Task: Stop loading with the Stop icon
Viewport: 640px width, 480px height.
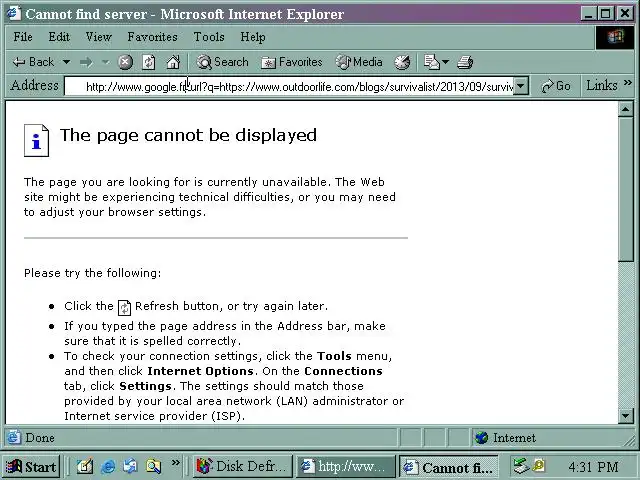Action: [x=125, y=62]
